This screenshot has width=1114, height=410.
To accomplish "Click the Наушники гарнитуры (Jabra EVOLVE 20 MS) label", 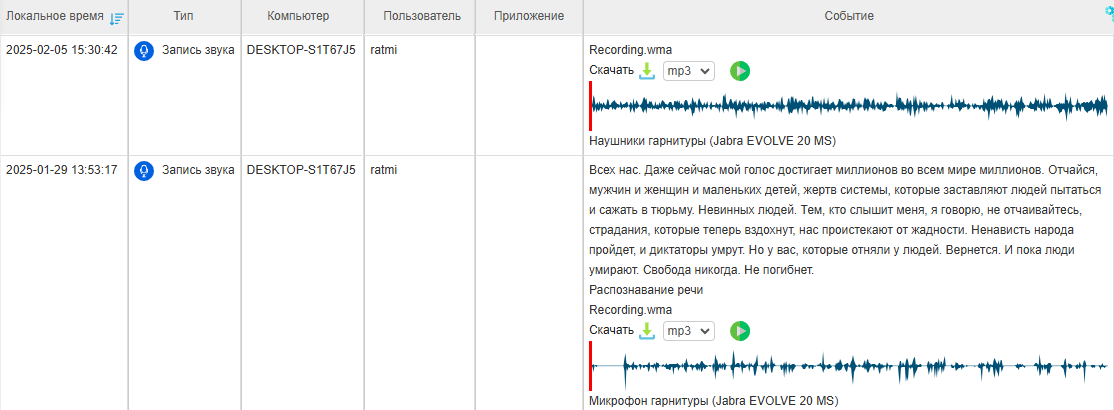I will click(x=713, y=141).
